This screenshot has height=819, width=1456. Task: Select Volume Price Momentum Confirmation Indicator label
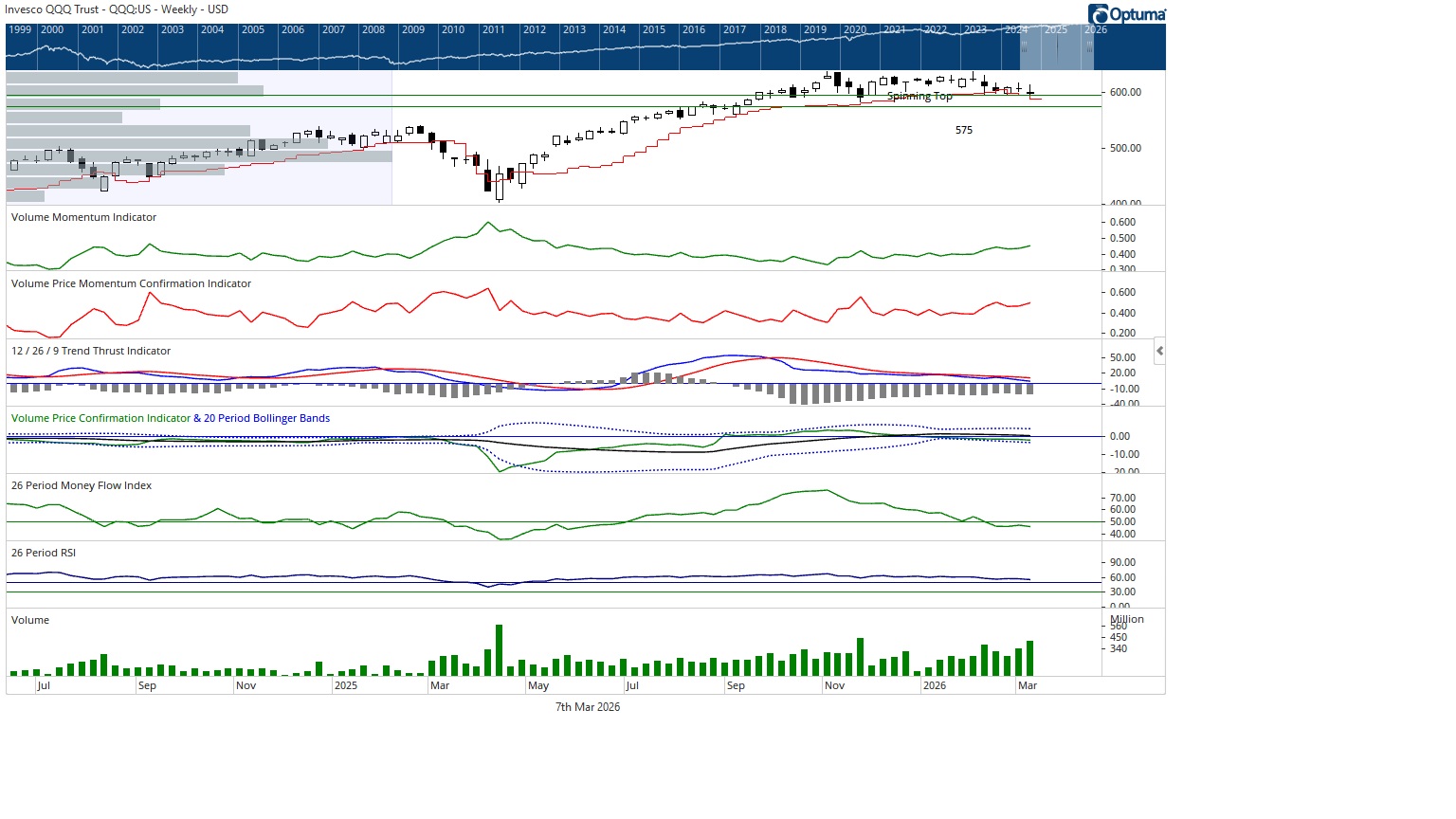click(x=131, y=283)
